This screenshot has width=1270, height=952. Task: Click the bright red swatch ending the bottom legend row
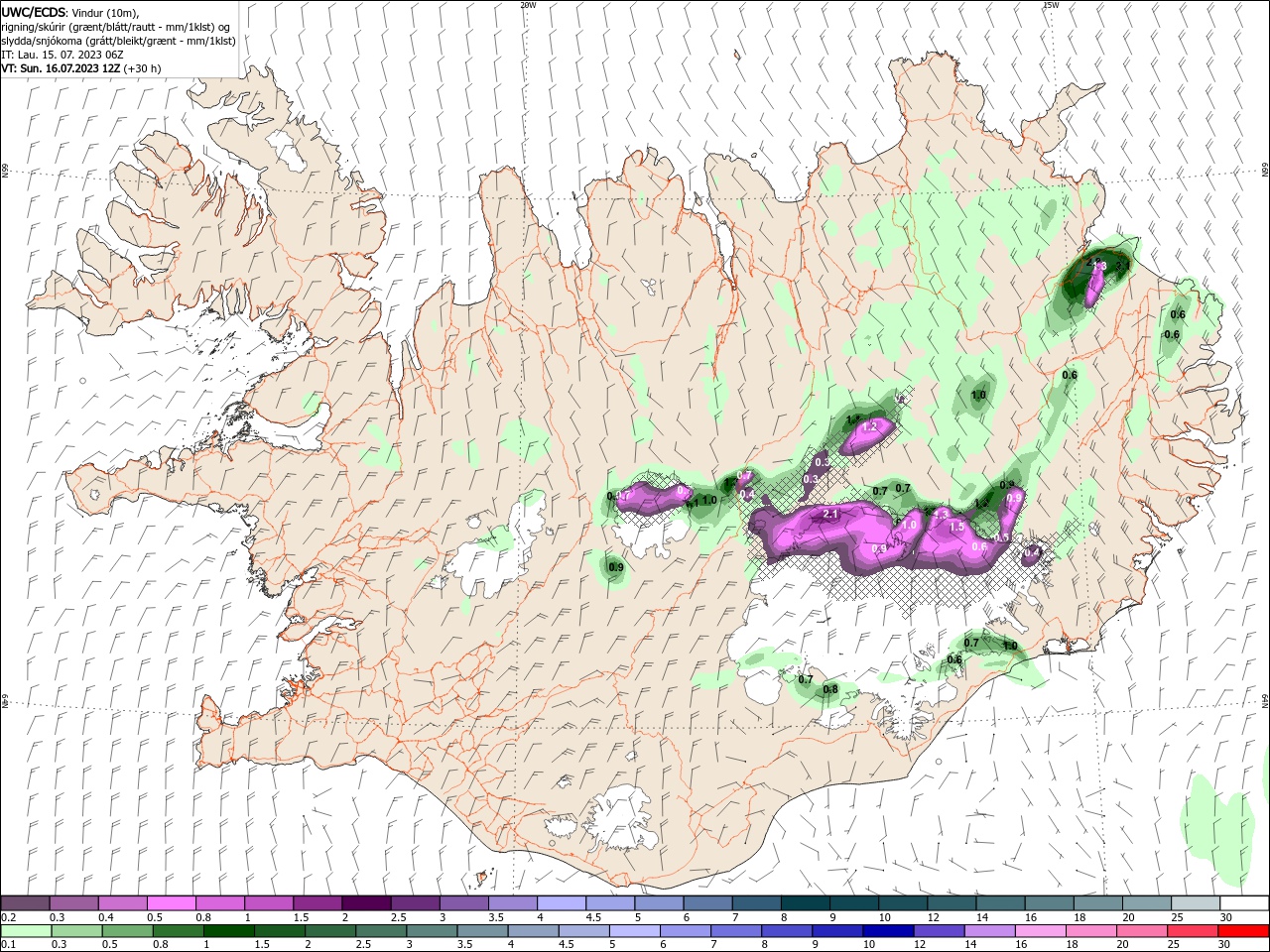click(1244, 931)
